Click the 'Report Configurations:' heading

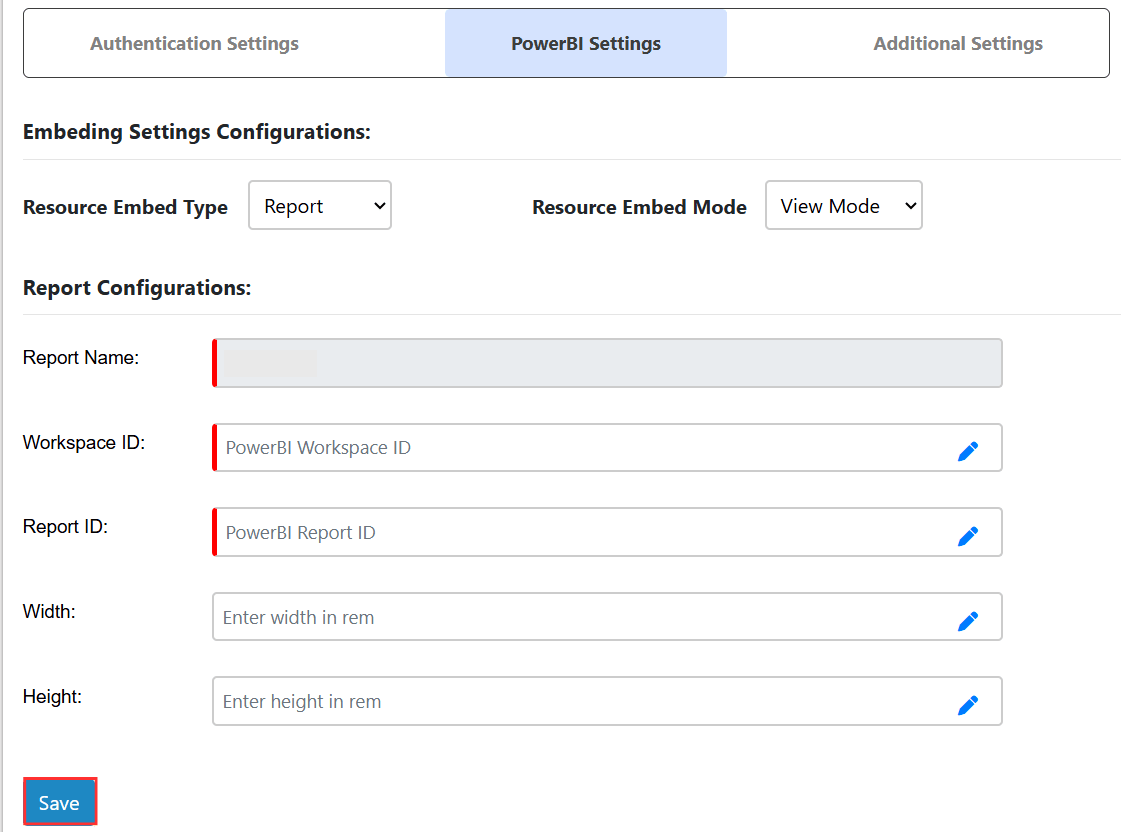click(x=137, y=288)
